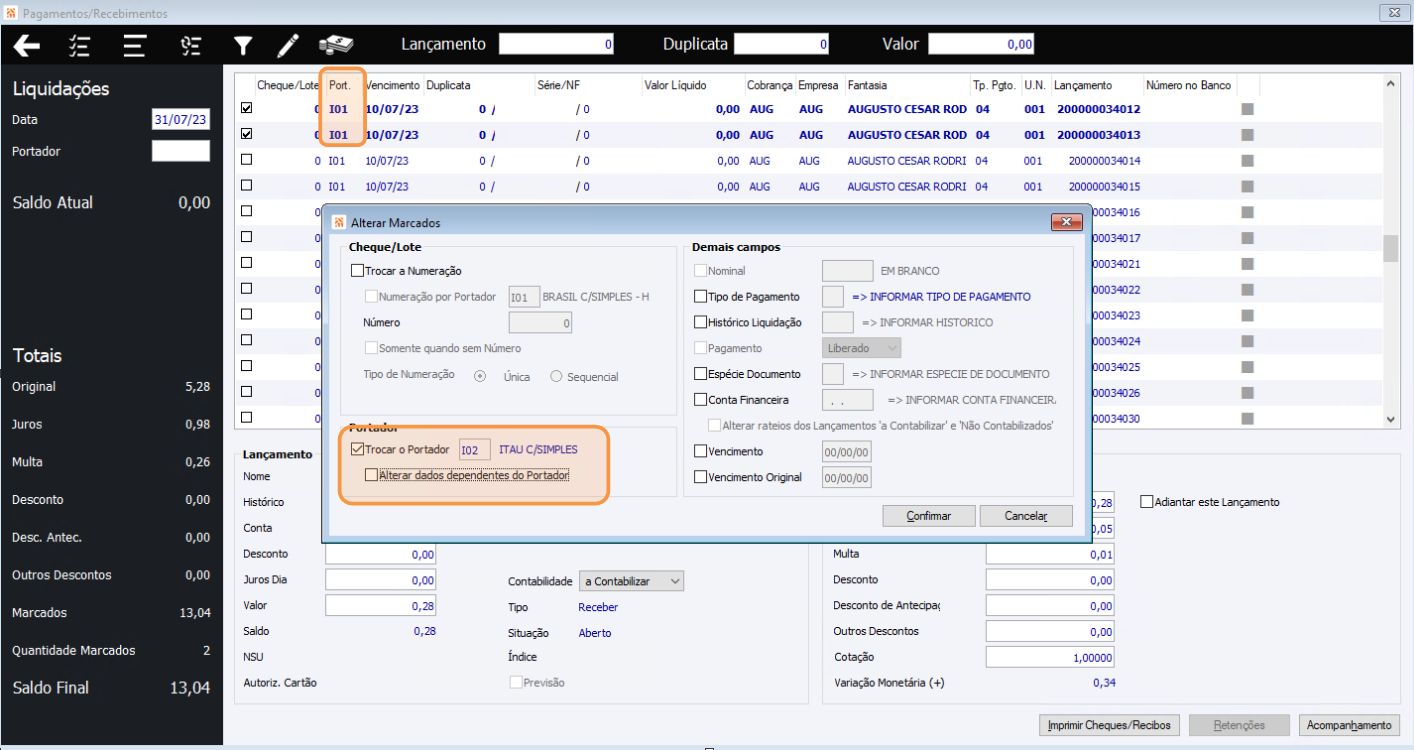Open the funnel filter icon
Screen dimensions: 1414x750
243,45
